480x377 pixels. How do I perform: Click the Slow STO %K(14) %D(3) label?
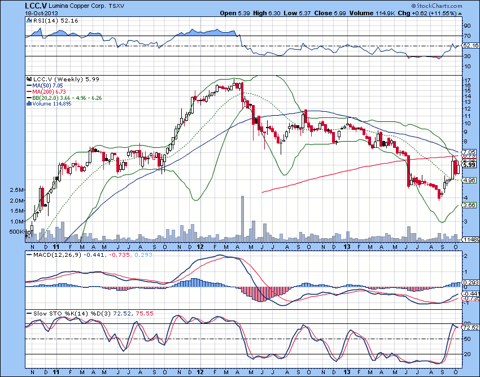pos(72,314)
